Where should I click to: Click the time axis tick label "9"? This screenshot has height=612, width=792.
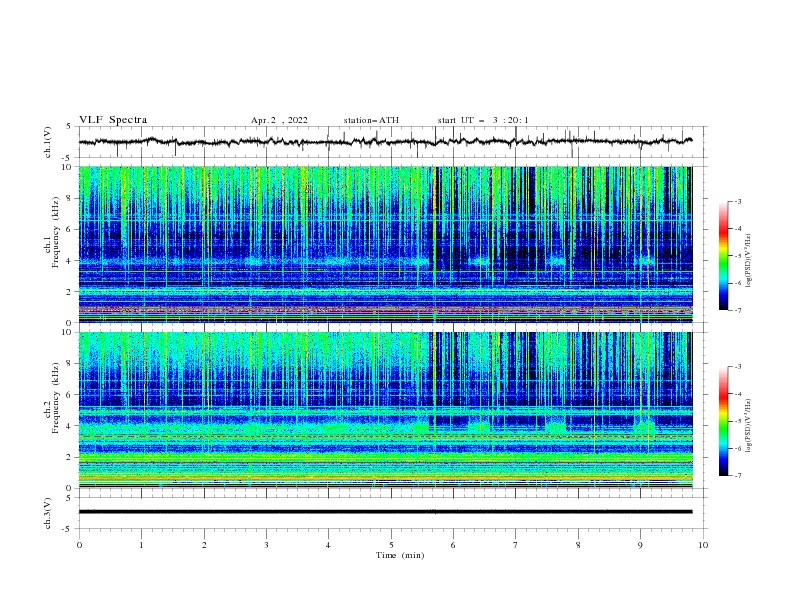pyautogui.click(x=640, y=545)
